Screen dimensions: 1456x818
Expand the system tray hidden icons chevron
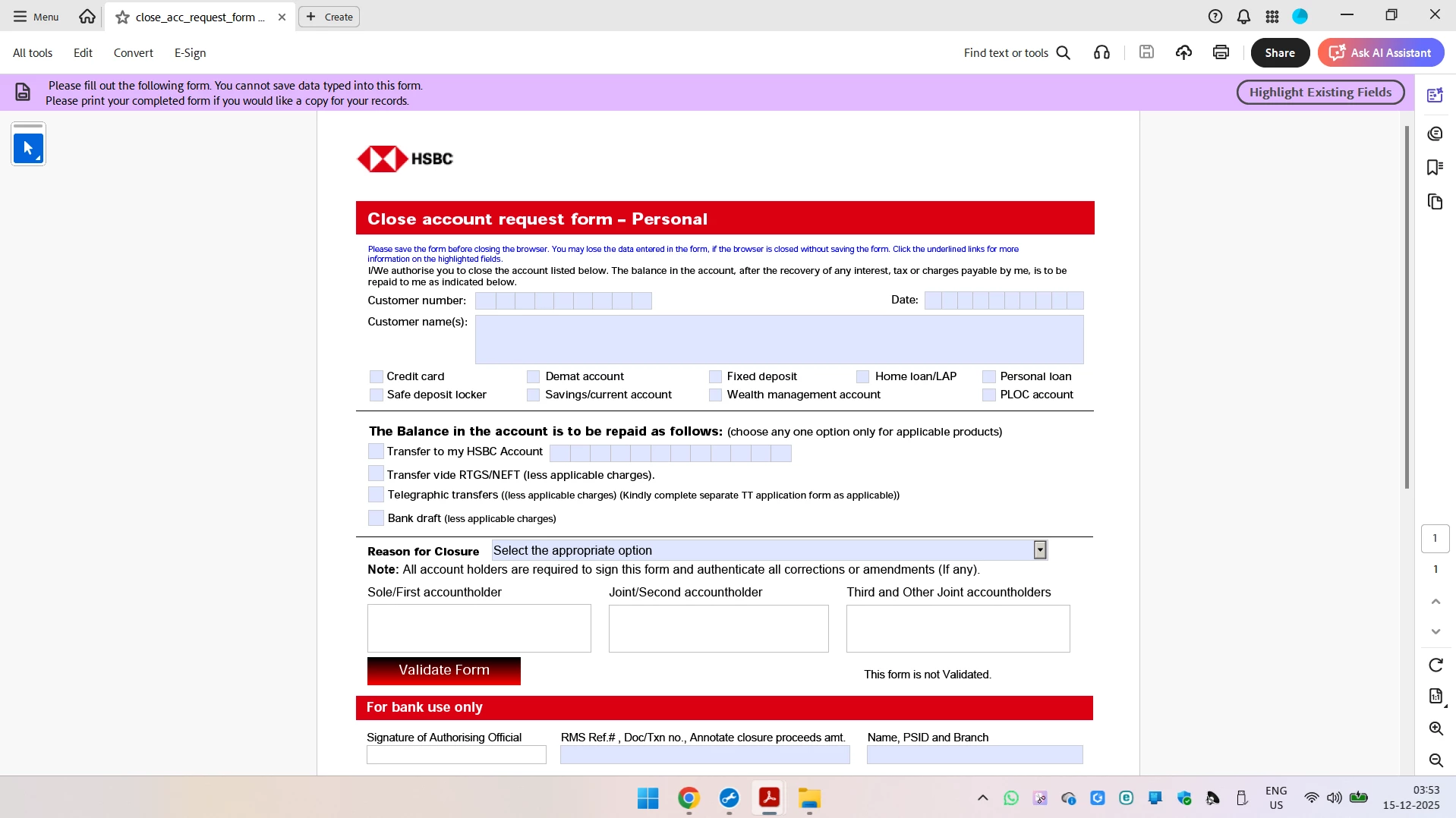(x=982, y=798)
